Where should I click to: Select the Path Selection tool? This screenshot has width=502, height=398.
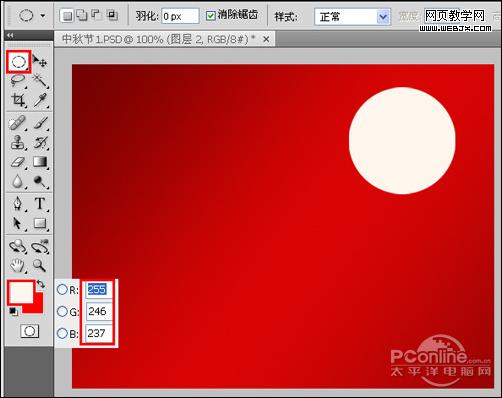[17, 223]
